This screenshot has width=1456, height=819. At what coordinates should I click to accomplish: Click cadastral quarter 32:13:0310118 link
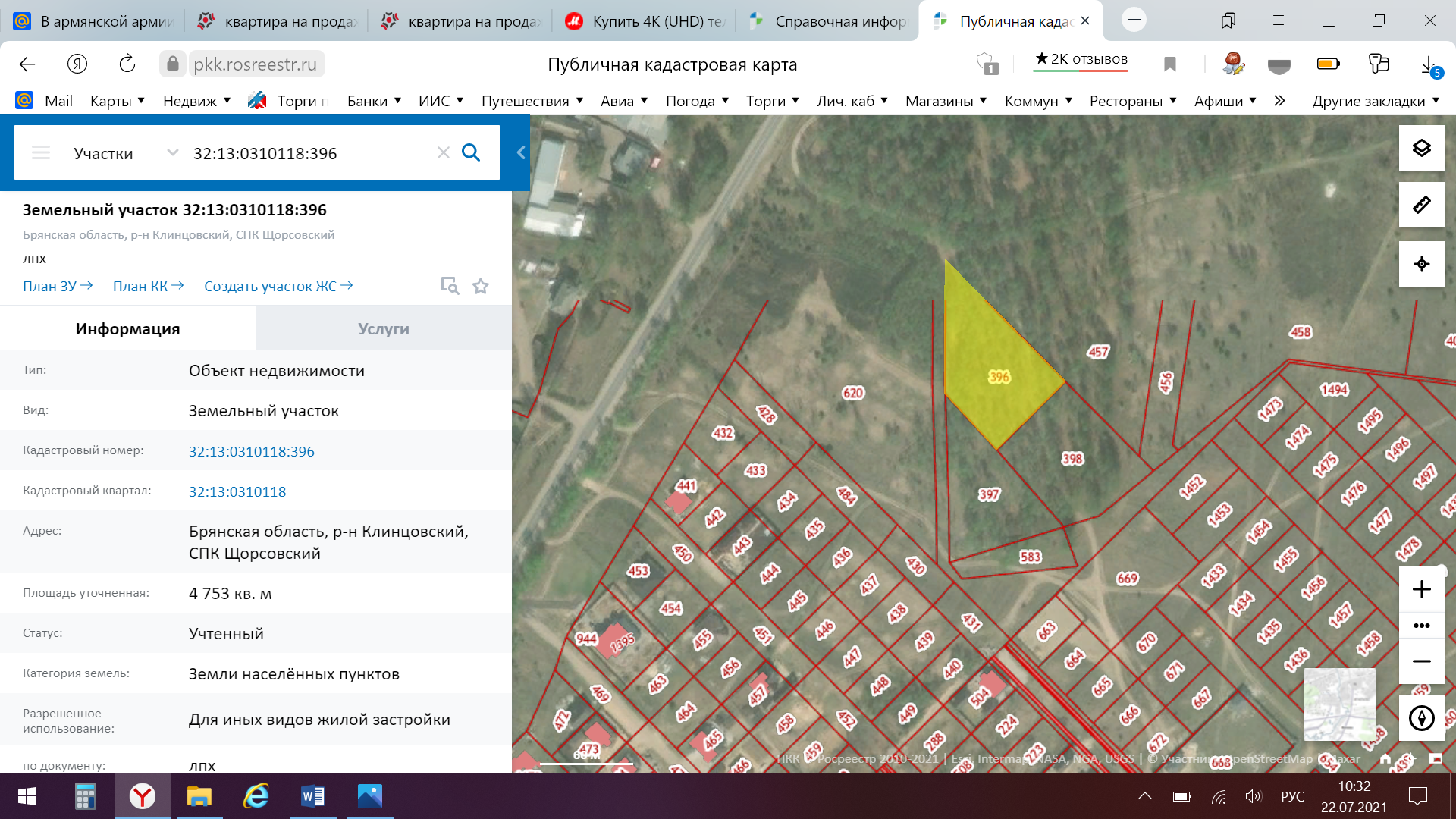(x=237, y=491)
